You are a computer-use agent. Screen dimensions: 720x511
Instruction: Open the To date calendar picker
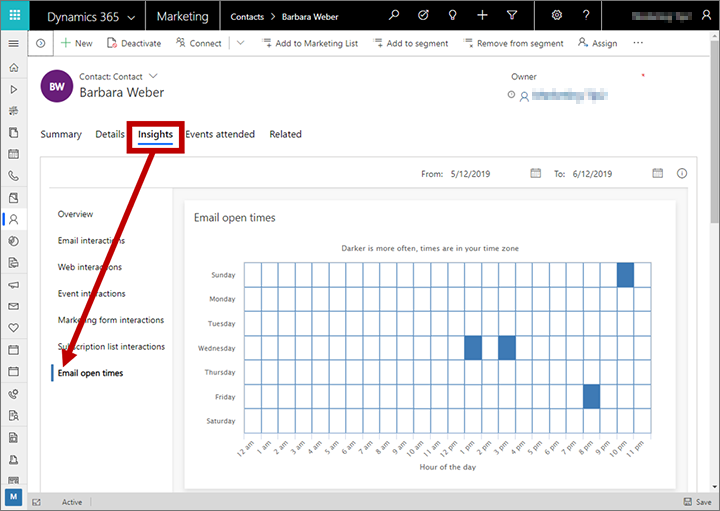(658, 173)
